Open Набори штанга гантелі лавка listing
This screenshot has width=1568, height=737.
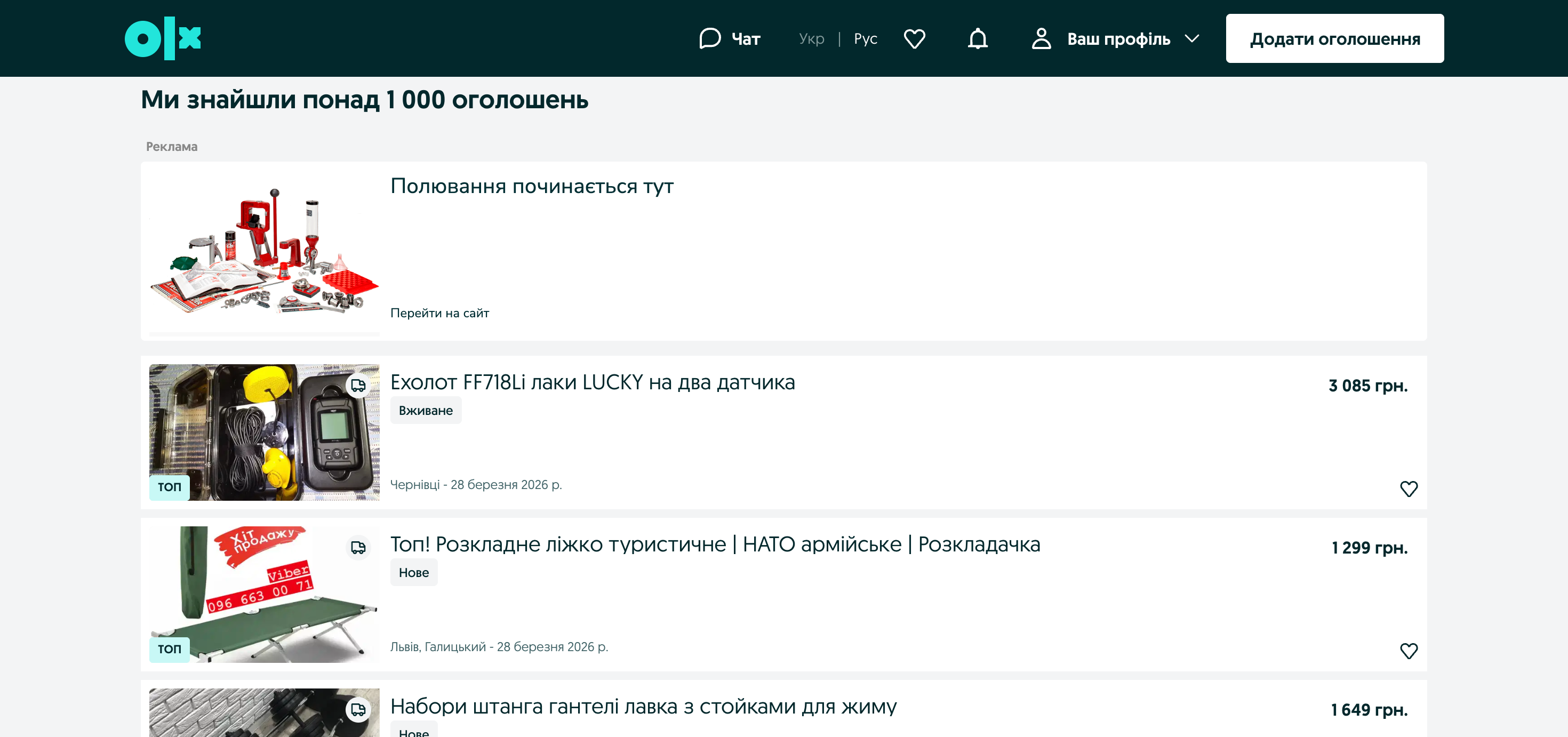pos(643,706)
